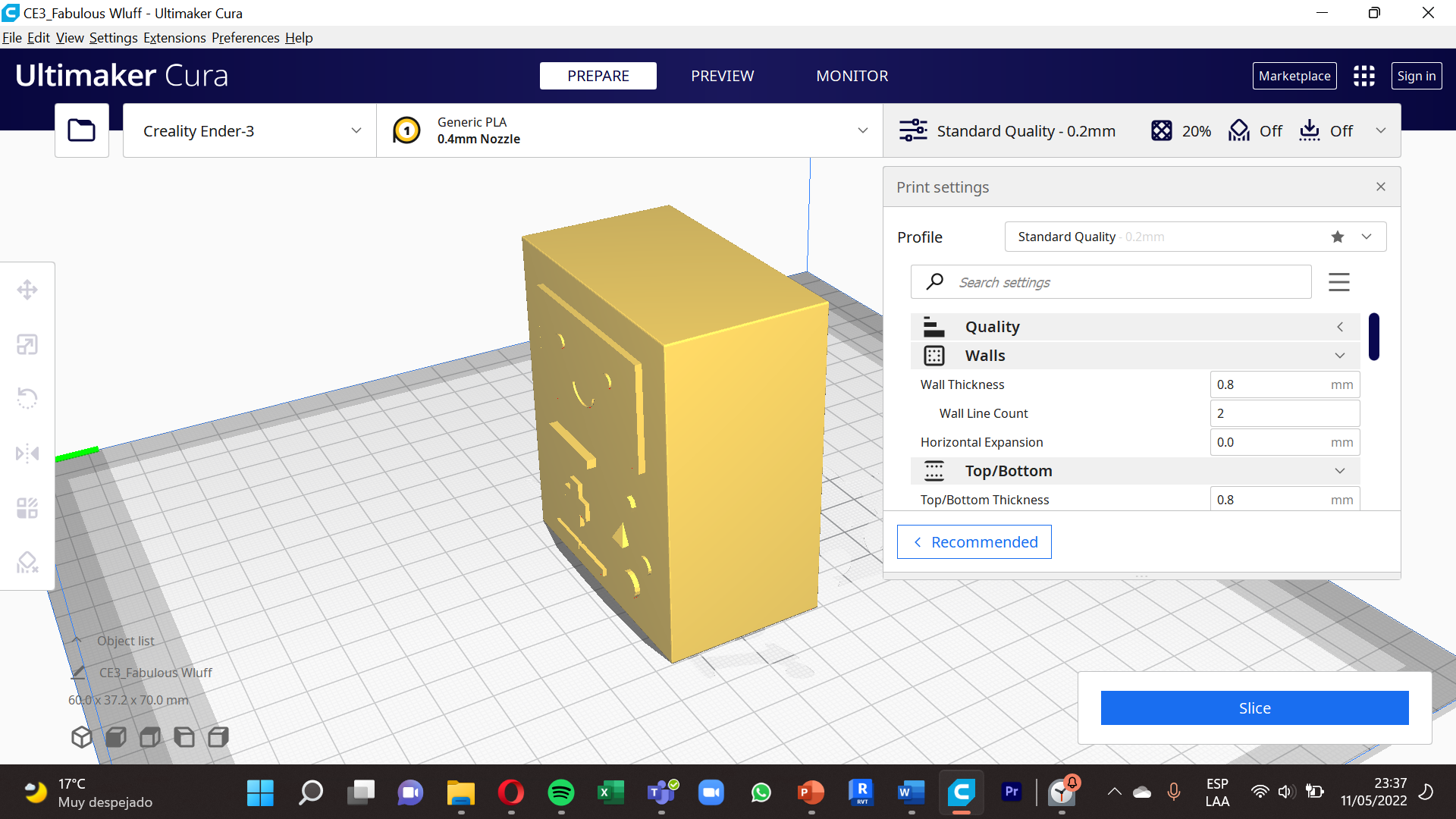Screen dimensions: 1456x819
Task: Click the Search settings field
Action: (1111, 282)
